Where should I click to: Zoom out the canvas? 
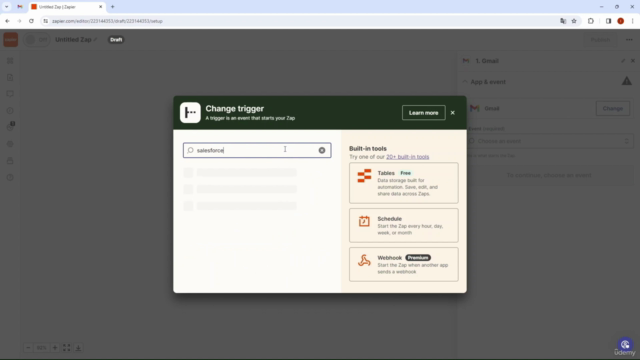click(x=28, y=348)
